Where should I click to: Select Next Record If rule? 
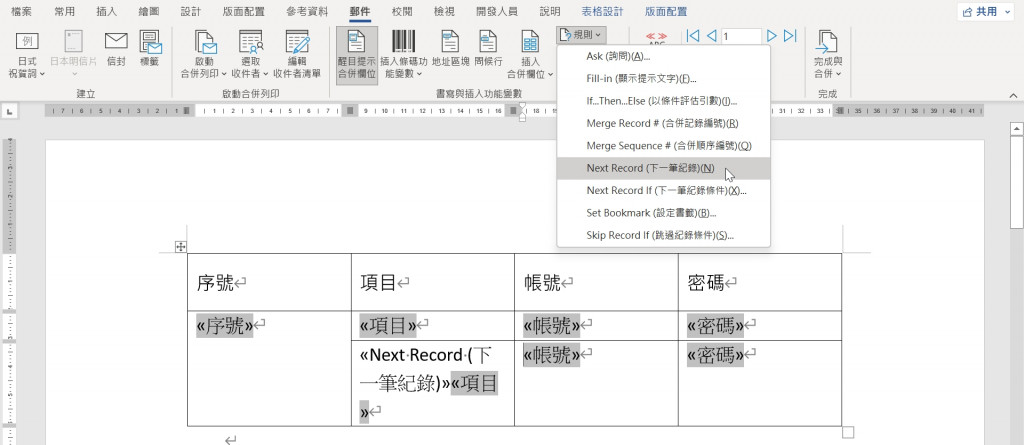click(664, 190)
